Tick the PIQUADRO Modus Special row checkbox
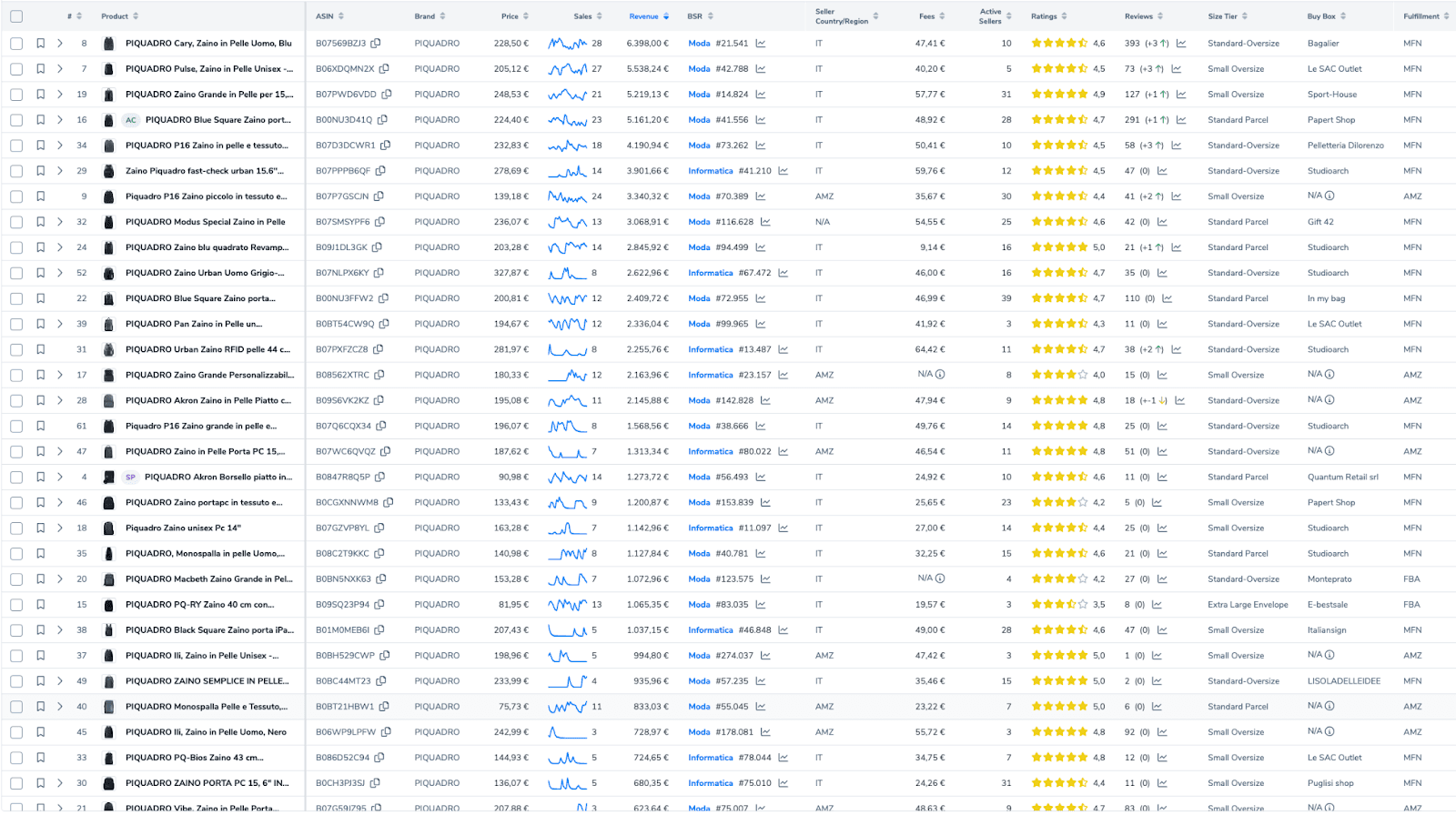 [16, 221]
